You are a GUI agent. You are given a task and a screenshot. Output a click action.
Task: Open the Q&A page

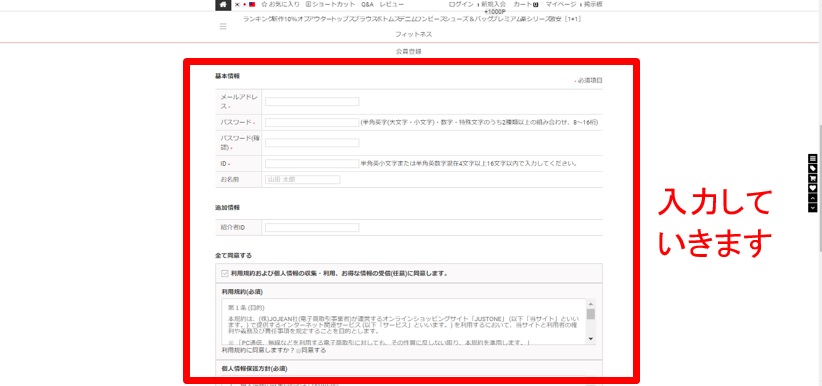(367, 4)
